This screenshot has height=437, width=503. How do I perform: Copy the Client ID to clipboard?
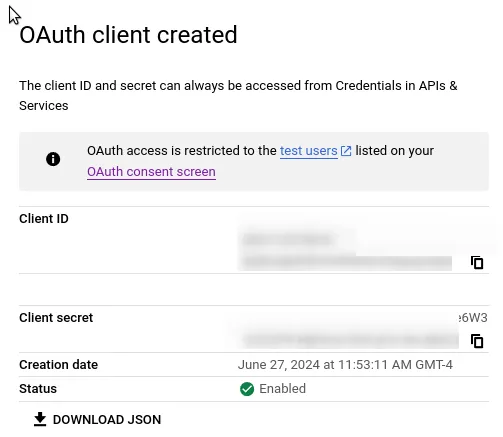[477, 263]
